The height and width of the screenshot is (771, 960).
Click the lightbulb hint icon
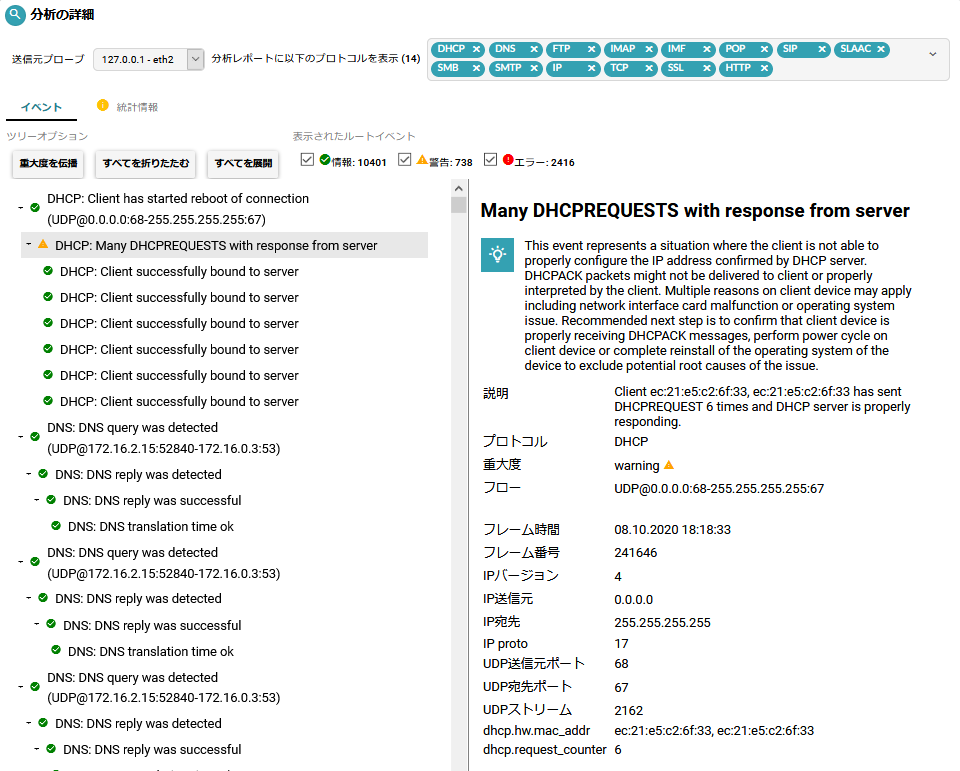[x=496, y=255]
